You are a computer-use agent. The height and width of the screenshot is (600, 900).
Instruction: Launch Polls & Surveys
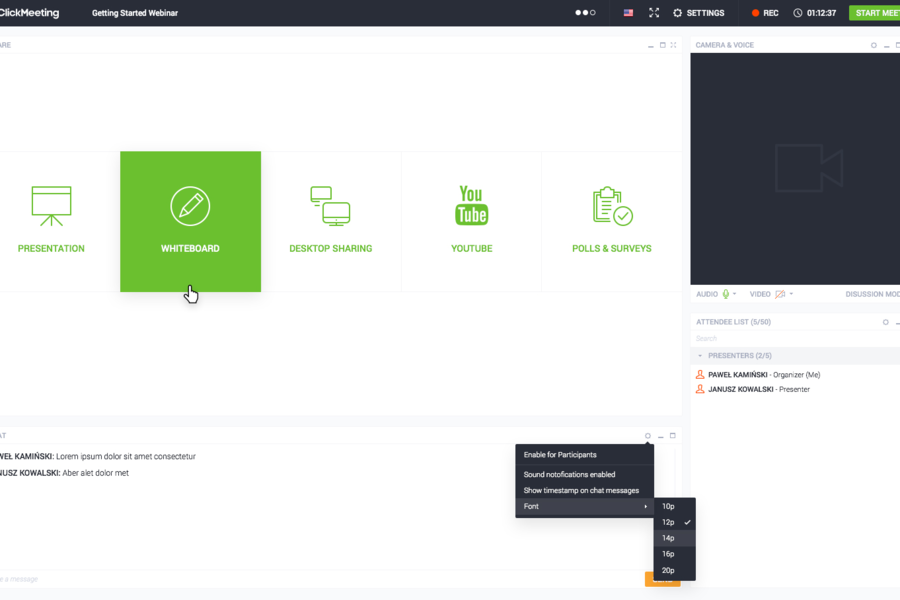611,221
